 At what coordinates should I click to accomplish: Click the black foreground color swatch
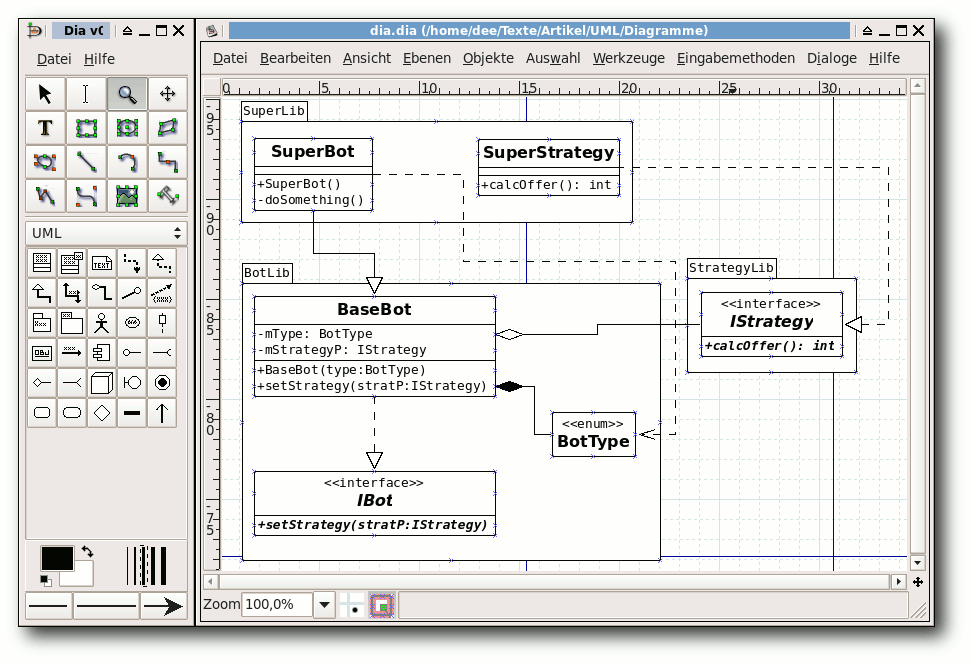click(x=56, y=559)
